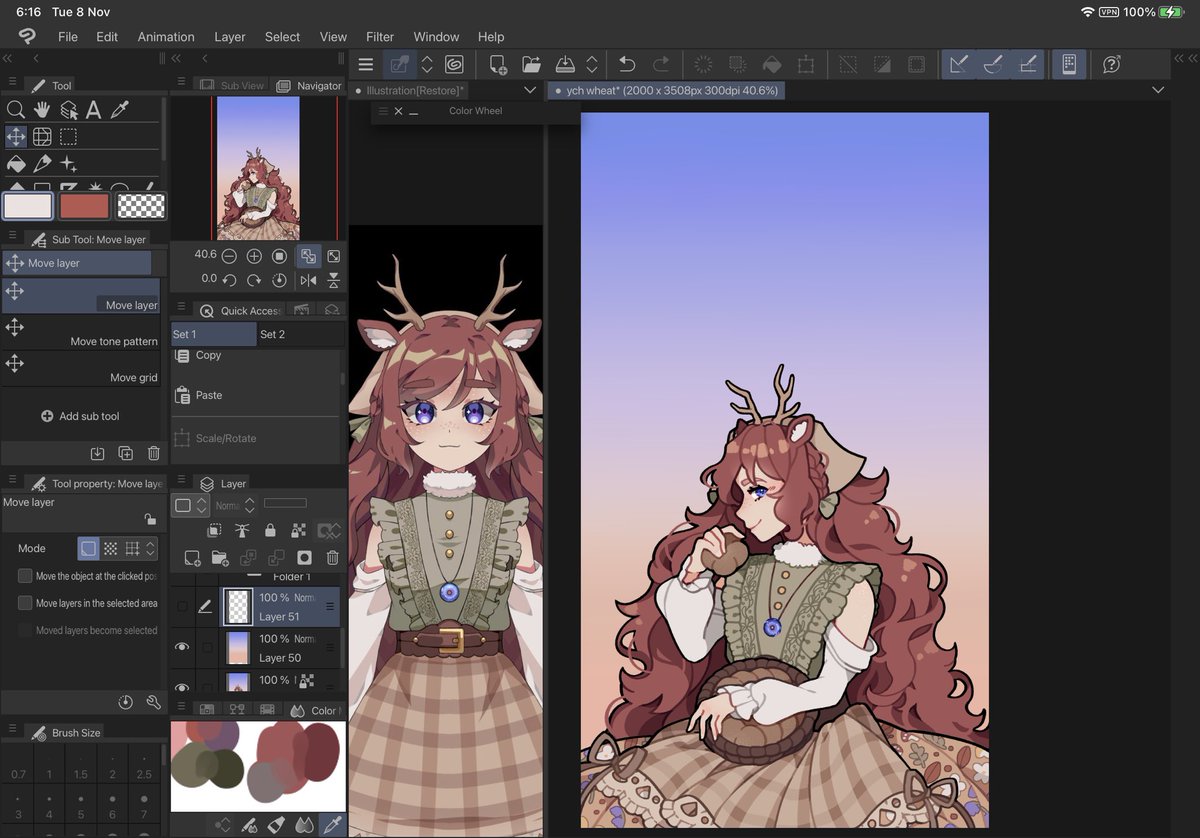Select the Text tool
1200x838 pixels.
[x=94, y=108]
